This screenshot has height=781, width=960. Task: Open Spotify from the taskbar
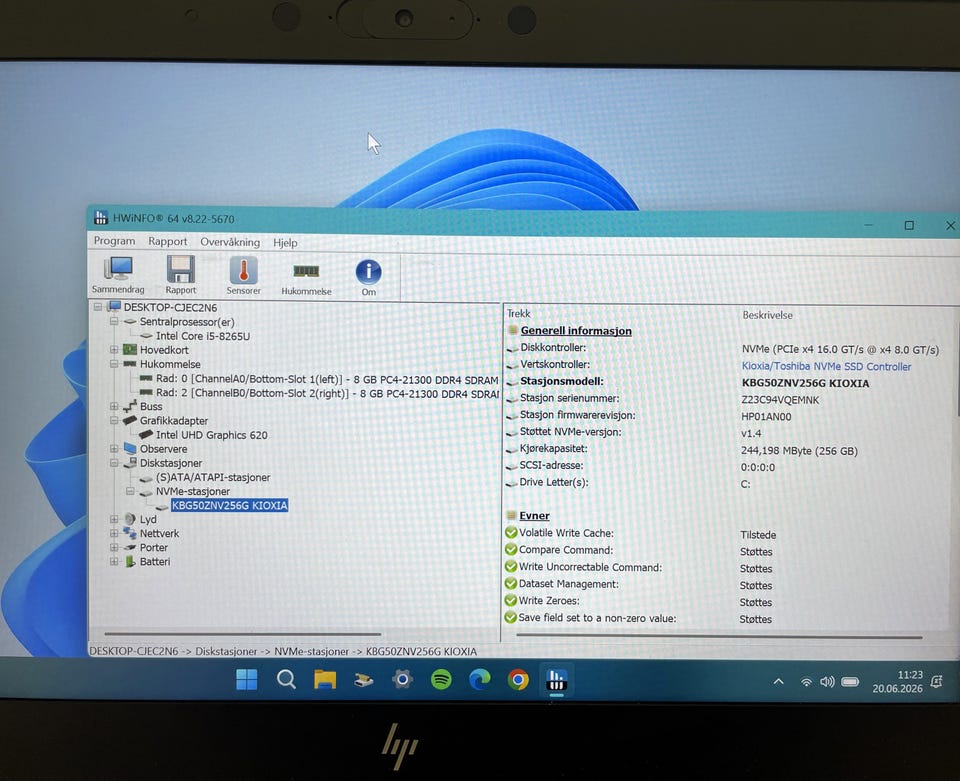pos(441,679)
